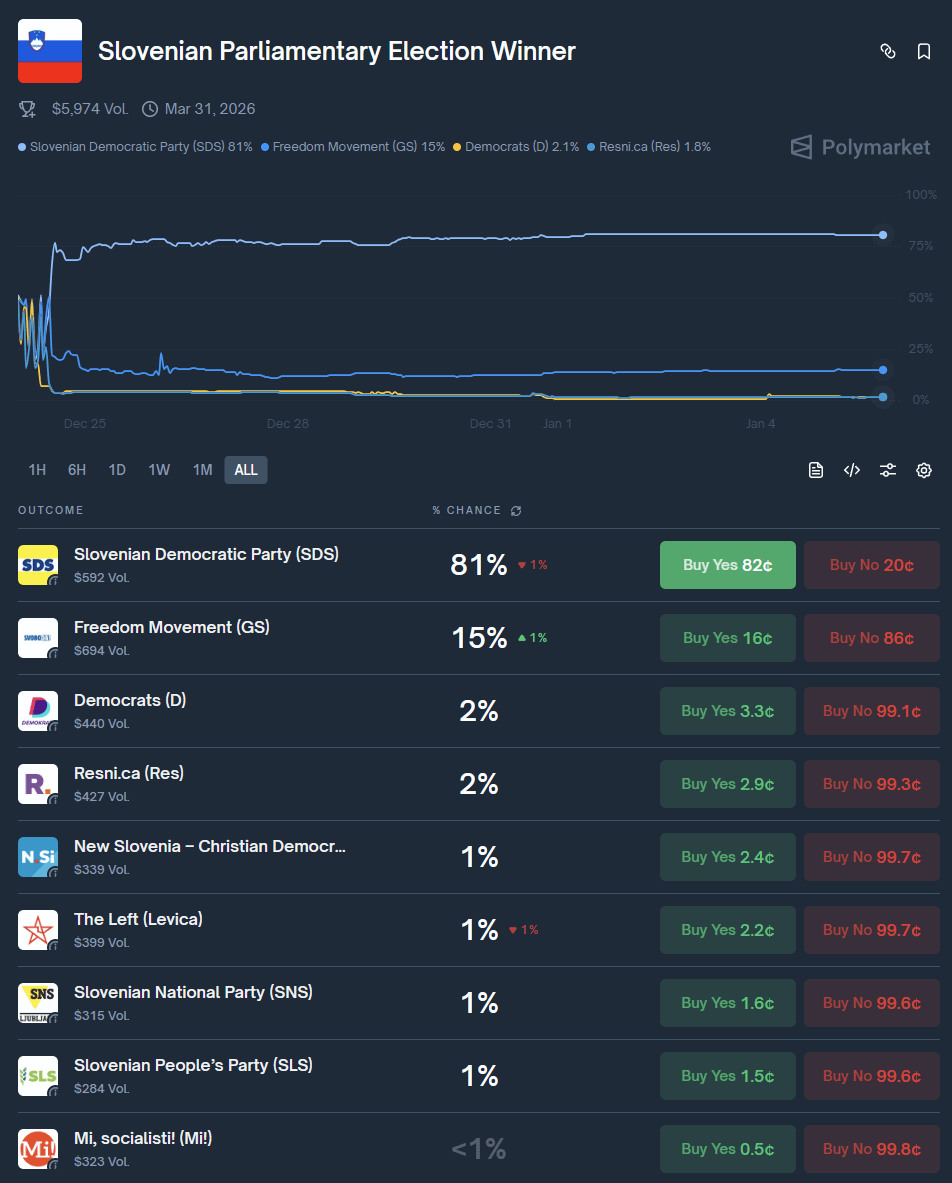Buy Yes 82¢ for SDS

[x=727, y=565]
